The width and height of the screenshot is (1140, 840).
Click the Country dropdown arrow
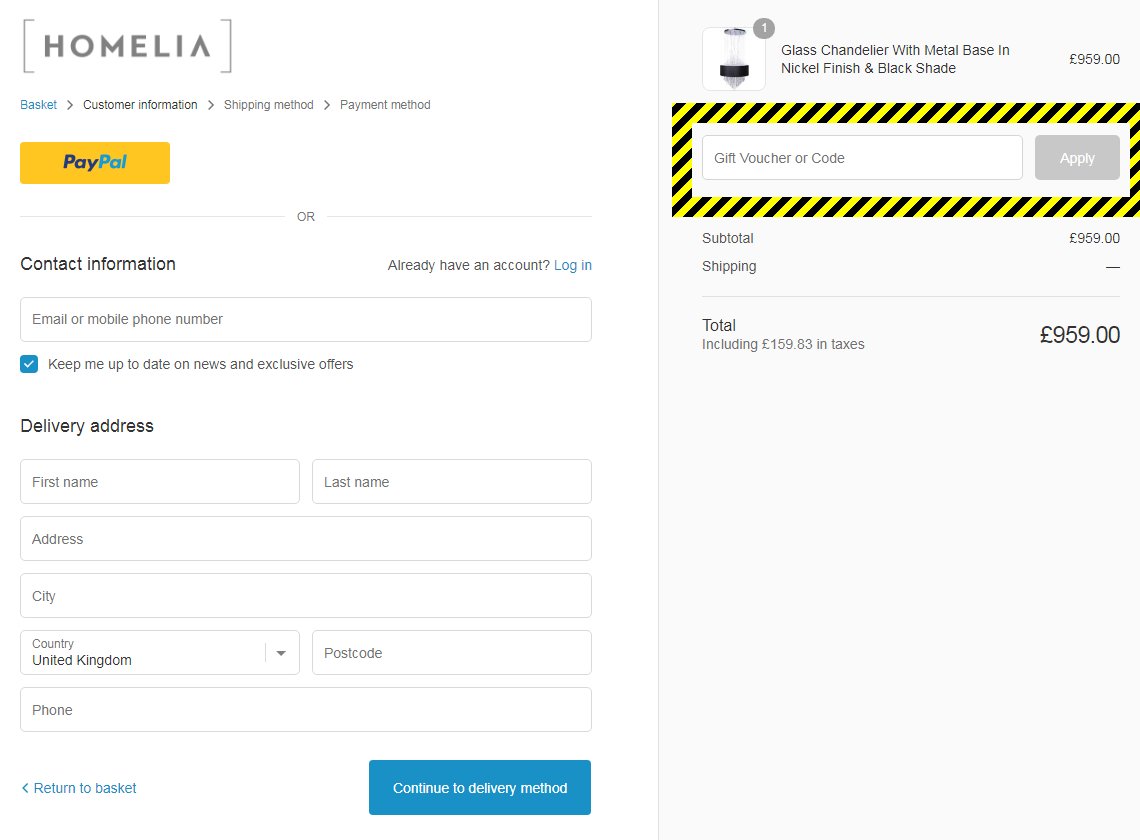tap(281, 653)
